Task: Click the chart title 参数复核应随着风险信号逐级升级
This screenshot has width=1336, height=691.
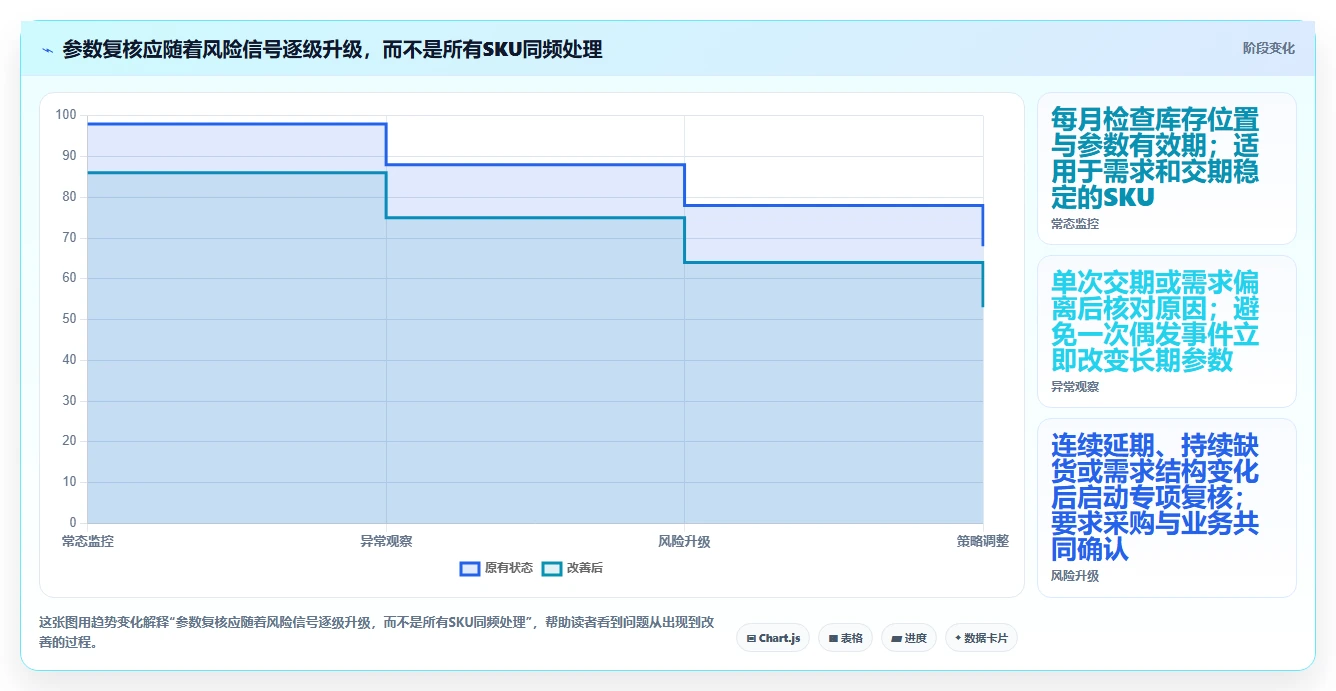Action: point(332,50)
